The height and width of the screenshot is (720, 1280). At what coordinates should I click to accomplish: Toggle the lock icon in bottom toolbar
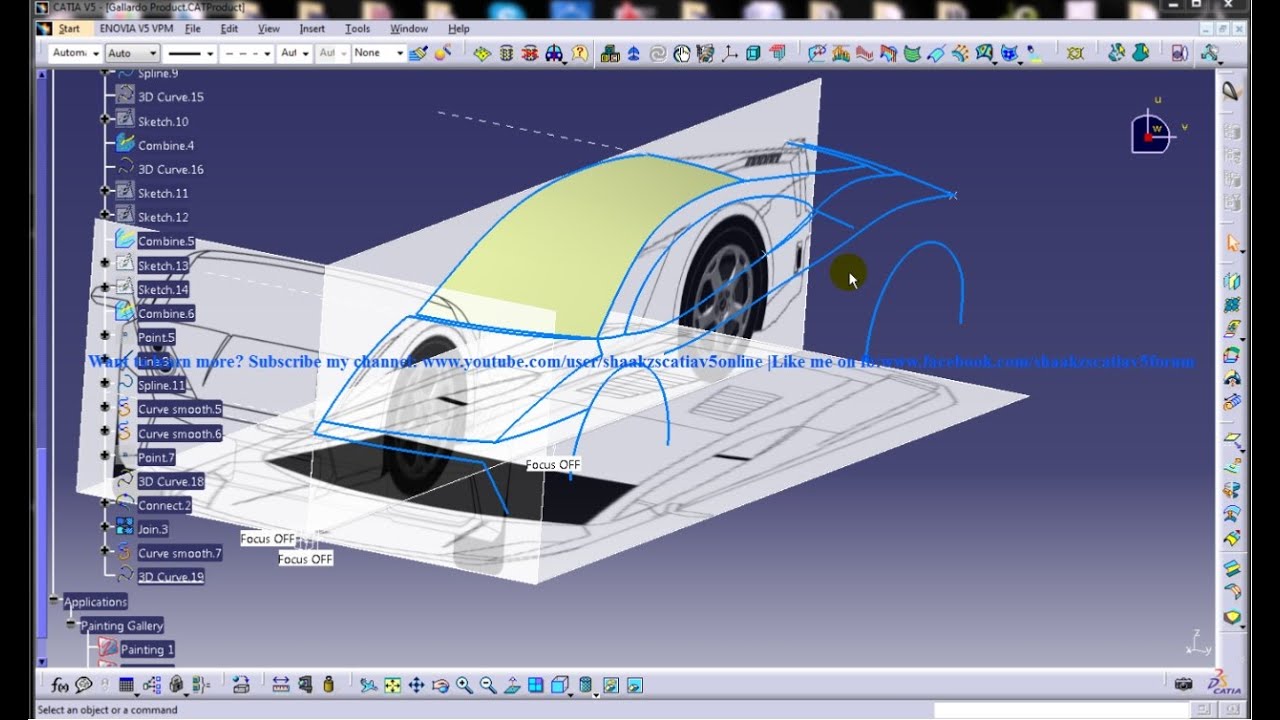[175, 685]
